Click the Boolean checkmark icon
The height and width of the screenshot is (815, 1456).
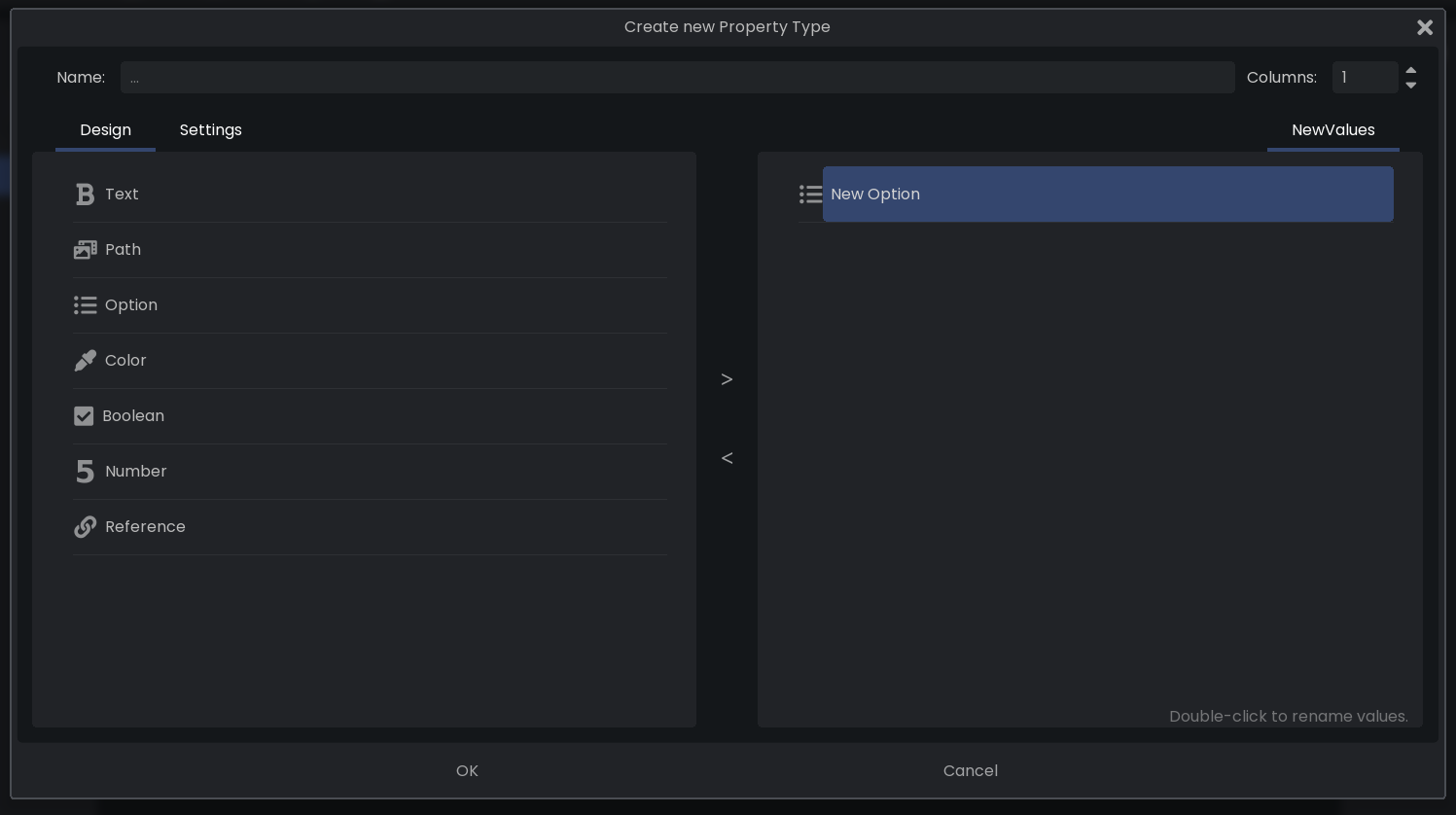click(x=84, y=416)
